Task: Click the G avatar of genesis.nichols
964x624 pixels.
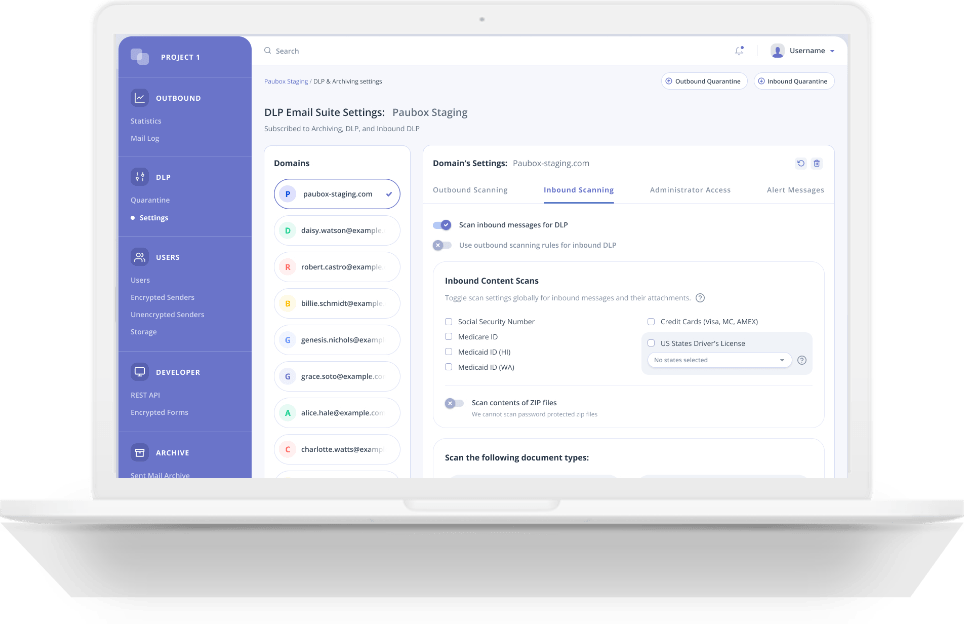Action: 287,339
